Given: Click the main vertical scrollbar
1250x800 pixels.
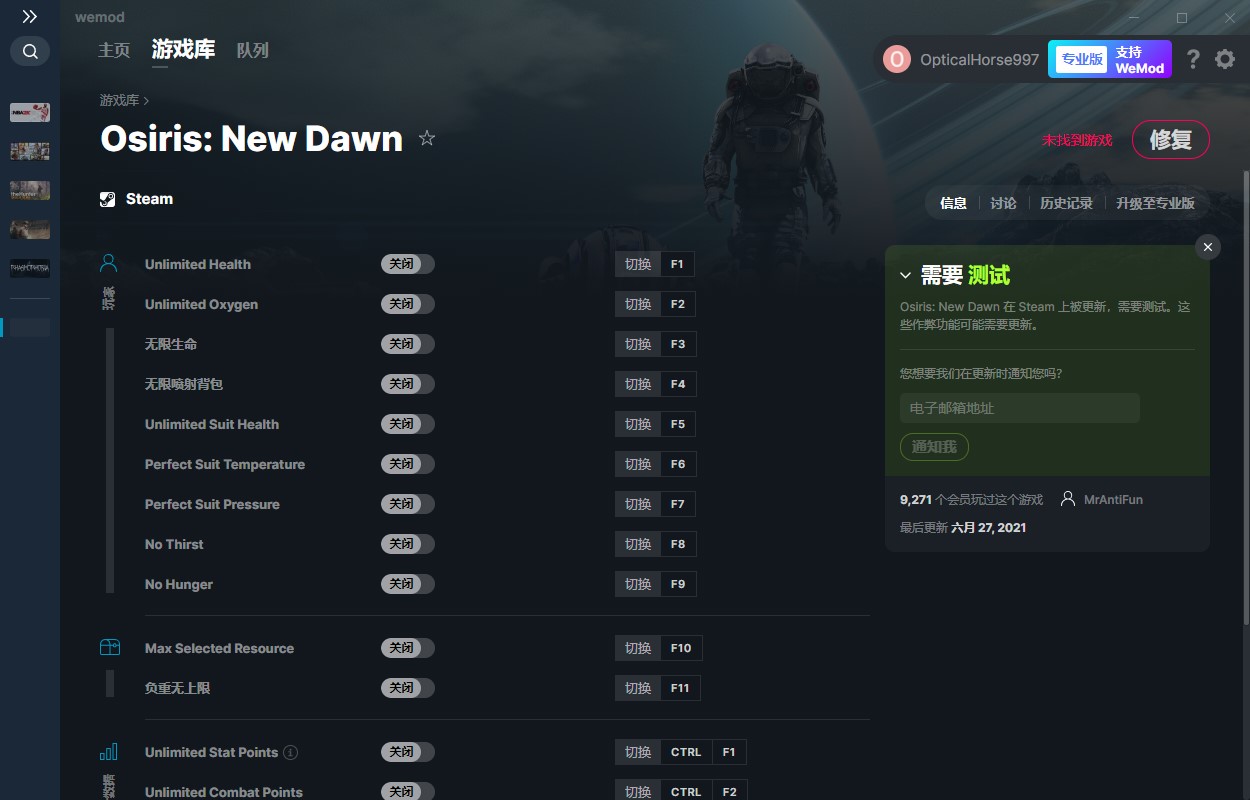Looking at the screenshot, I should coord(1245,400).
